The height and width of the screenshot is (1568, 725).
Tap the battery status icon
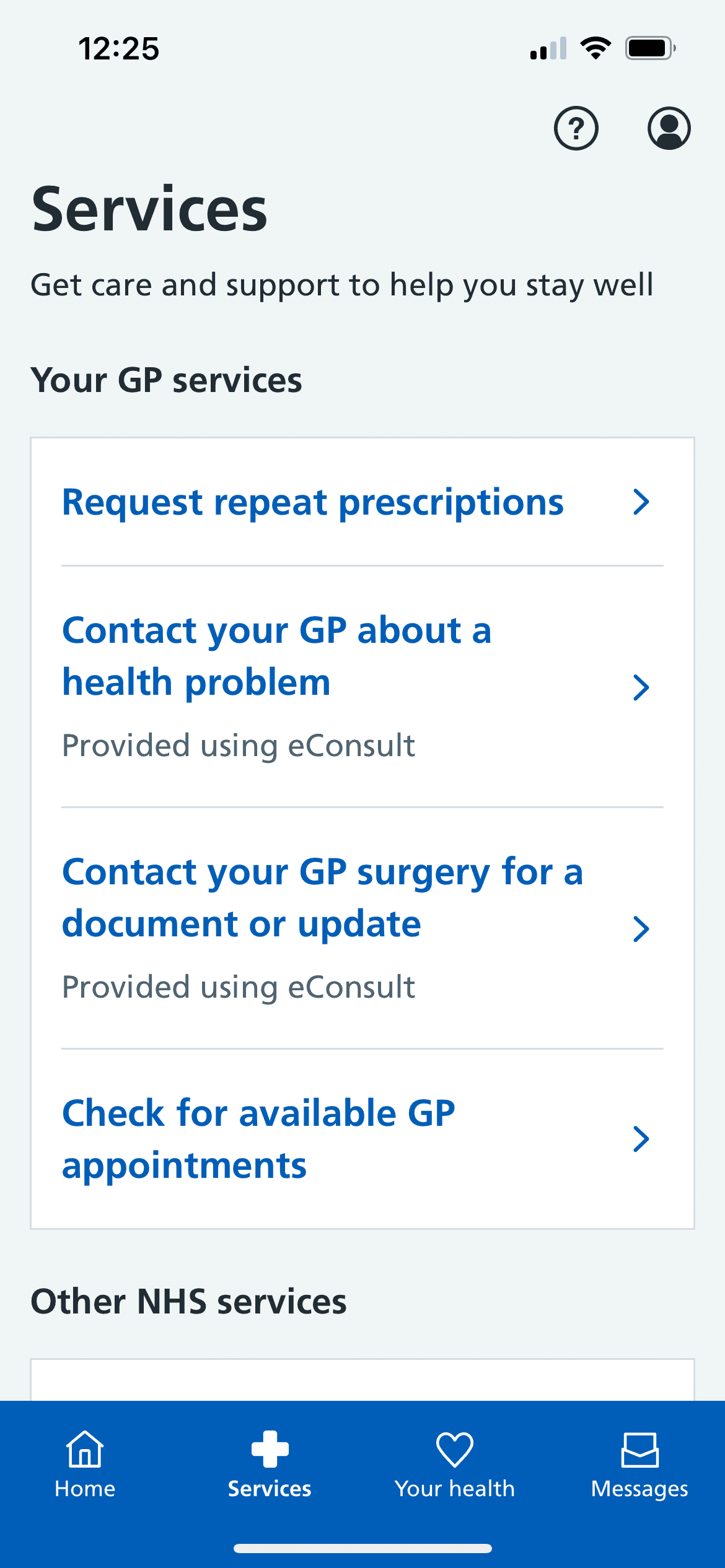pyautogui.click(x=650, y=48)
